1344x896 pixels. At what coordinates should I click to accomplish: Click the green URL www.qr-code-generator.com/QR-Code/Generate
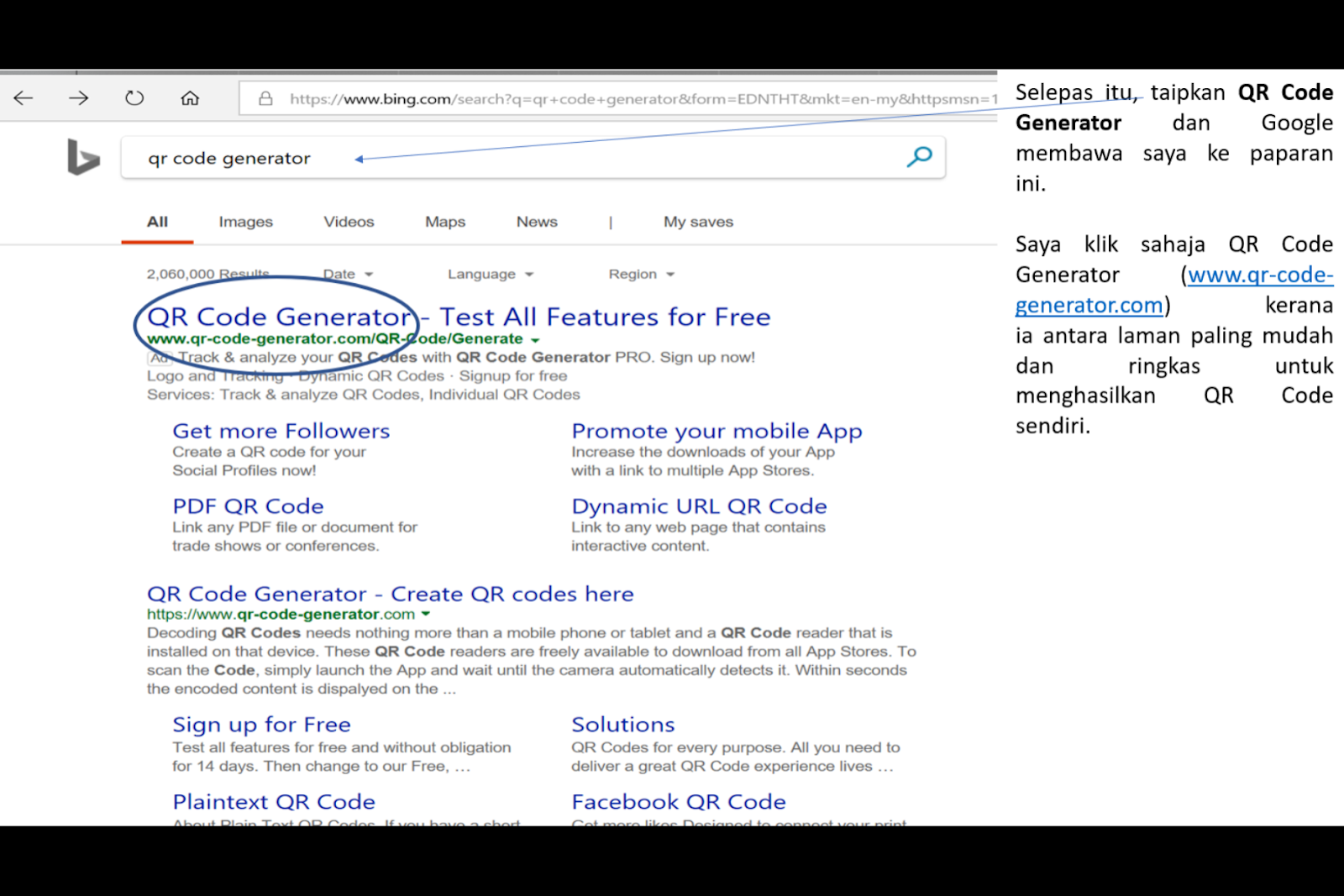pos(334,338)
